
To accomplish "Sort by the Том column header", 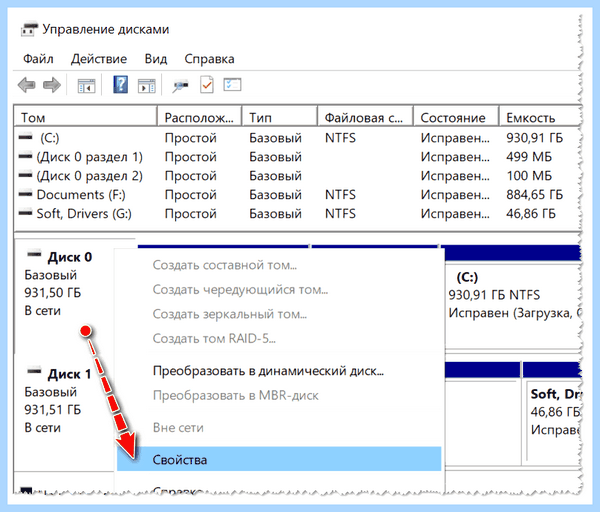I will coord(85,117).
